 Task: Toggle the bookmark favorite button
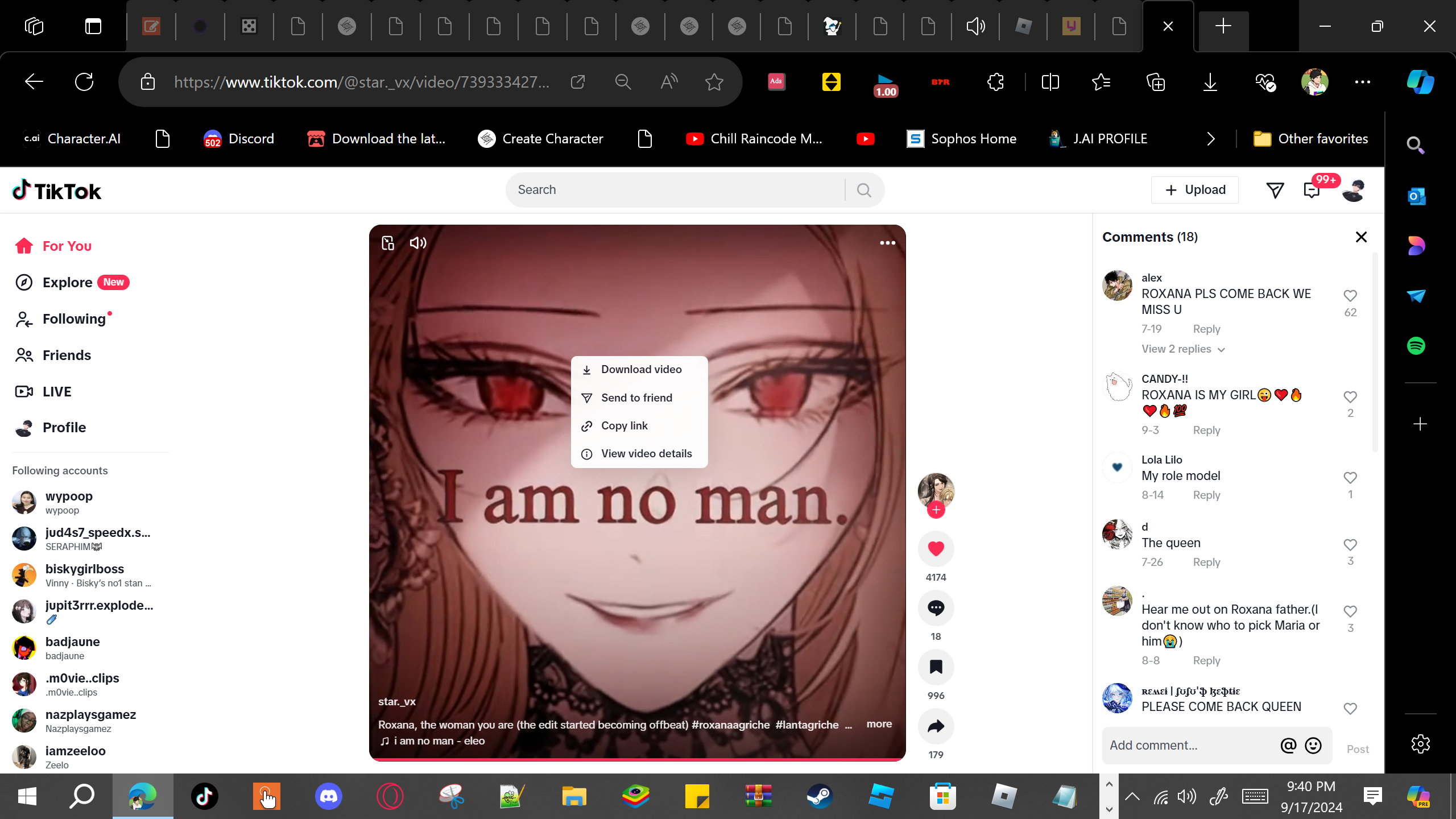coord(936,667)
